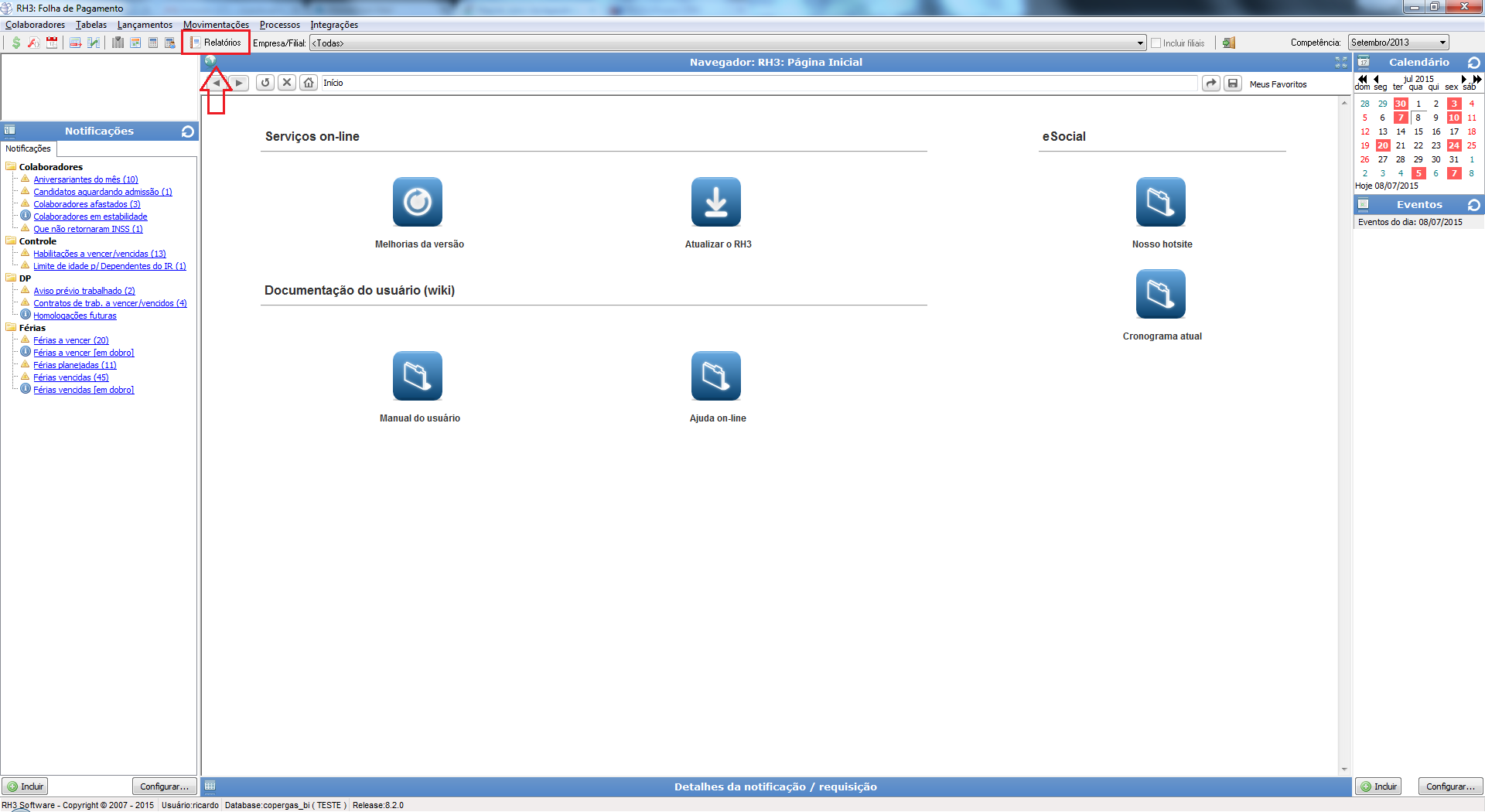Collapse the Colaboradores notification folder
Viewport: 1485px width, 812px height.
pos(11,167)
